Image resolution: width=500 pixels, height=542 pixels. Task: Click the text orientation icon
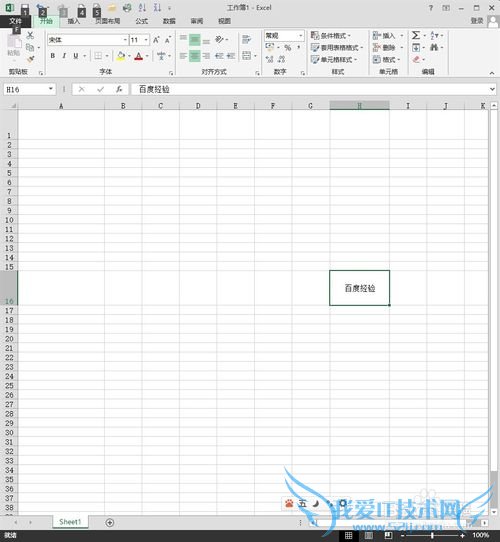[x=219, y=39]
